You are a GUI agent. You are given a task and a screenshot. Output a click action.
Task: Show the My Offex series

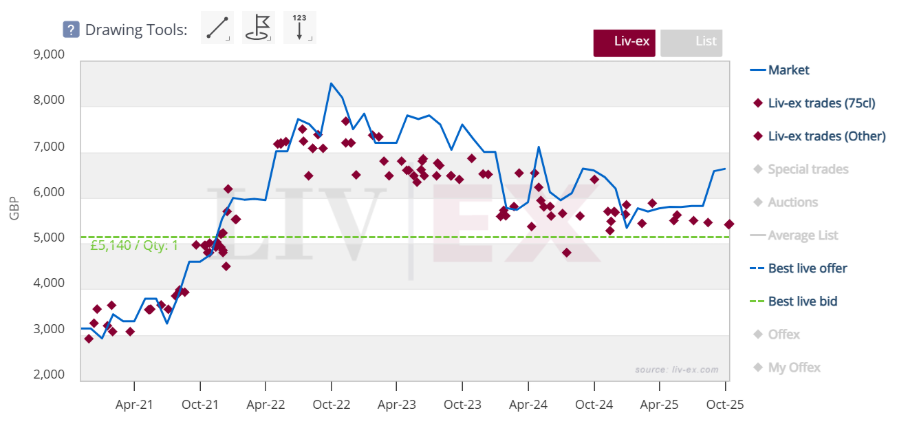click(794, 367)
